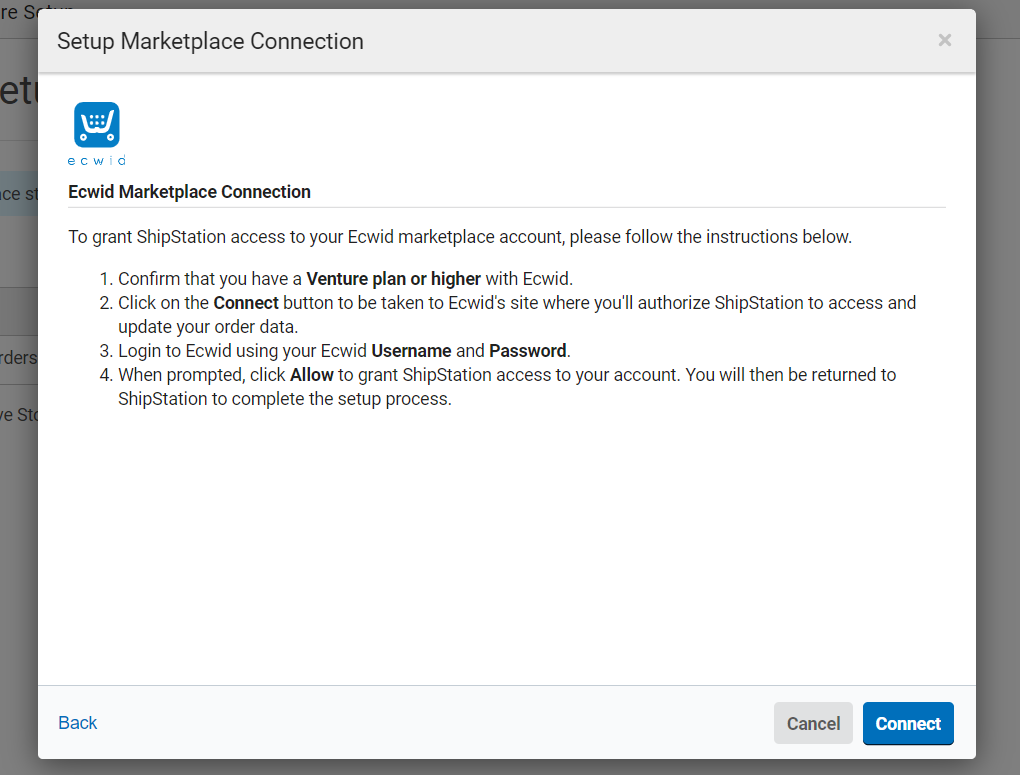Image resolution: width=1020 pixels, height=775 pixels.
Task: Click the bold 'Connect' word in step 2
Action: pos(246,302)
